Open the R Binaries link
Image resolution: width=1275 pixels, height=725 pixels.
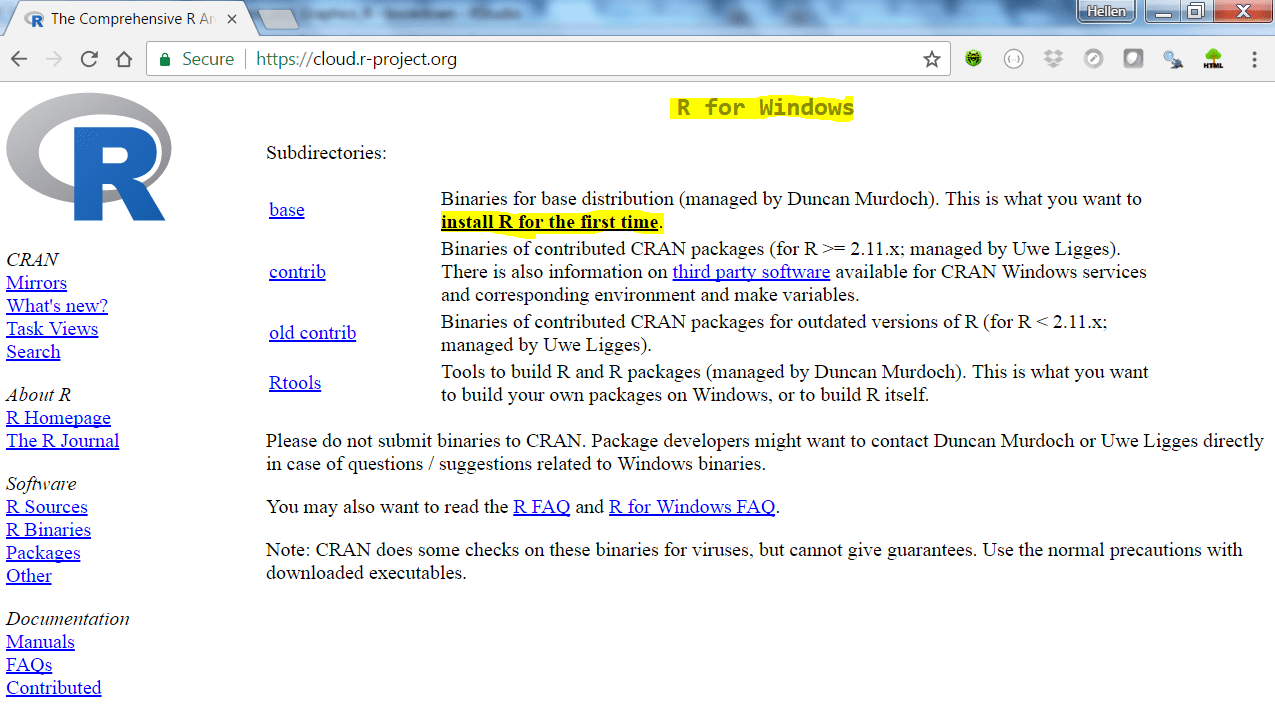(48, 530)
